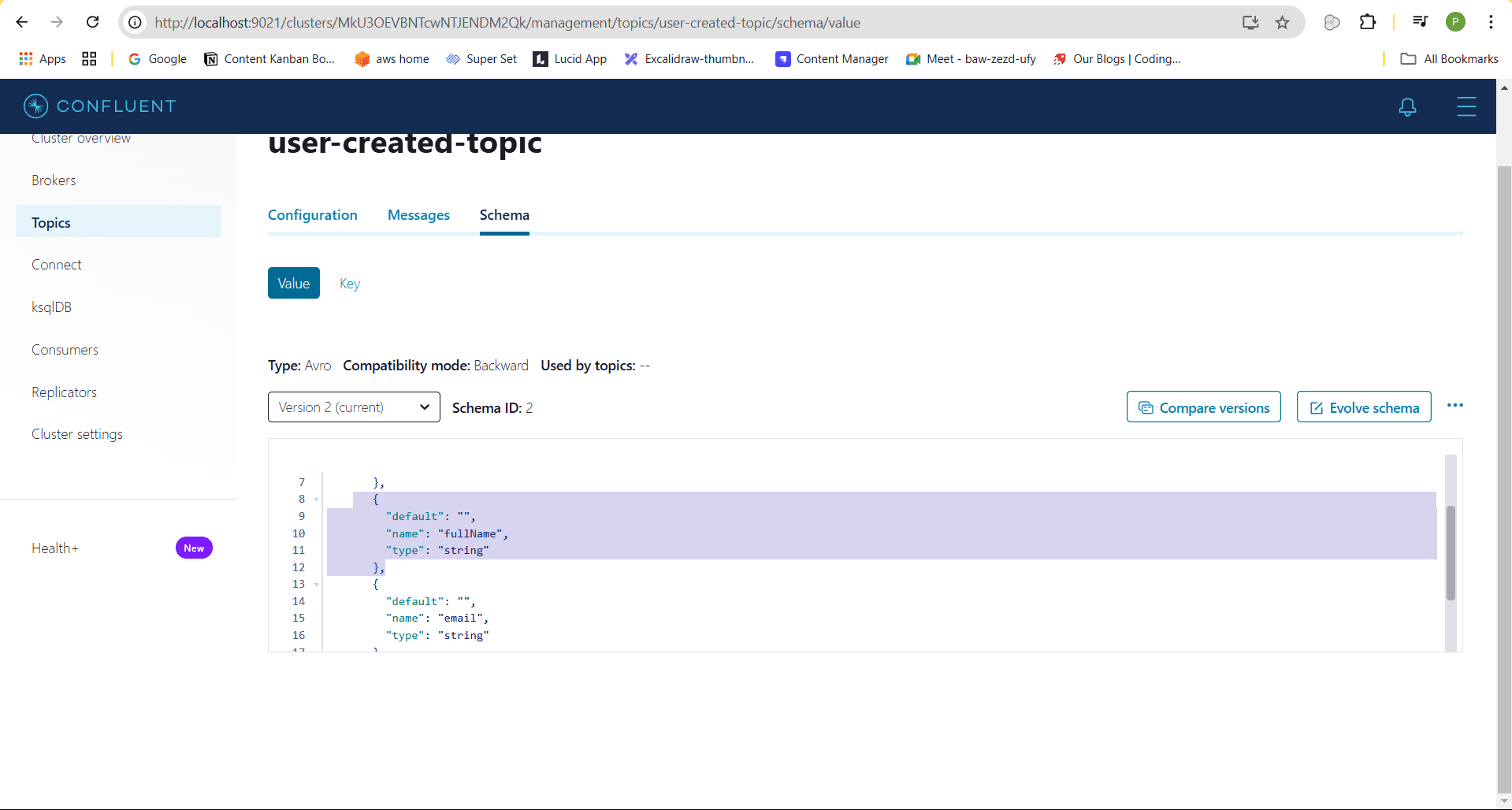This screenshot has width=1512, height=810.
Task: Click the browser forward arrow
Action: 57,22
